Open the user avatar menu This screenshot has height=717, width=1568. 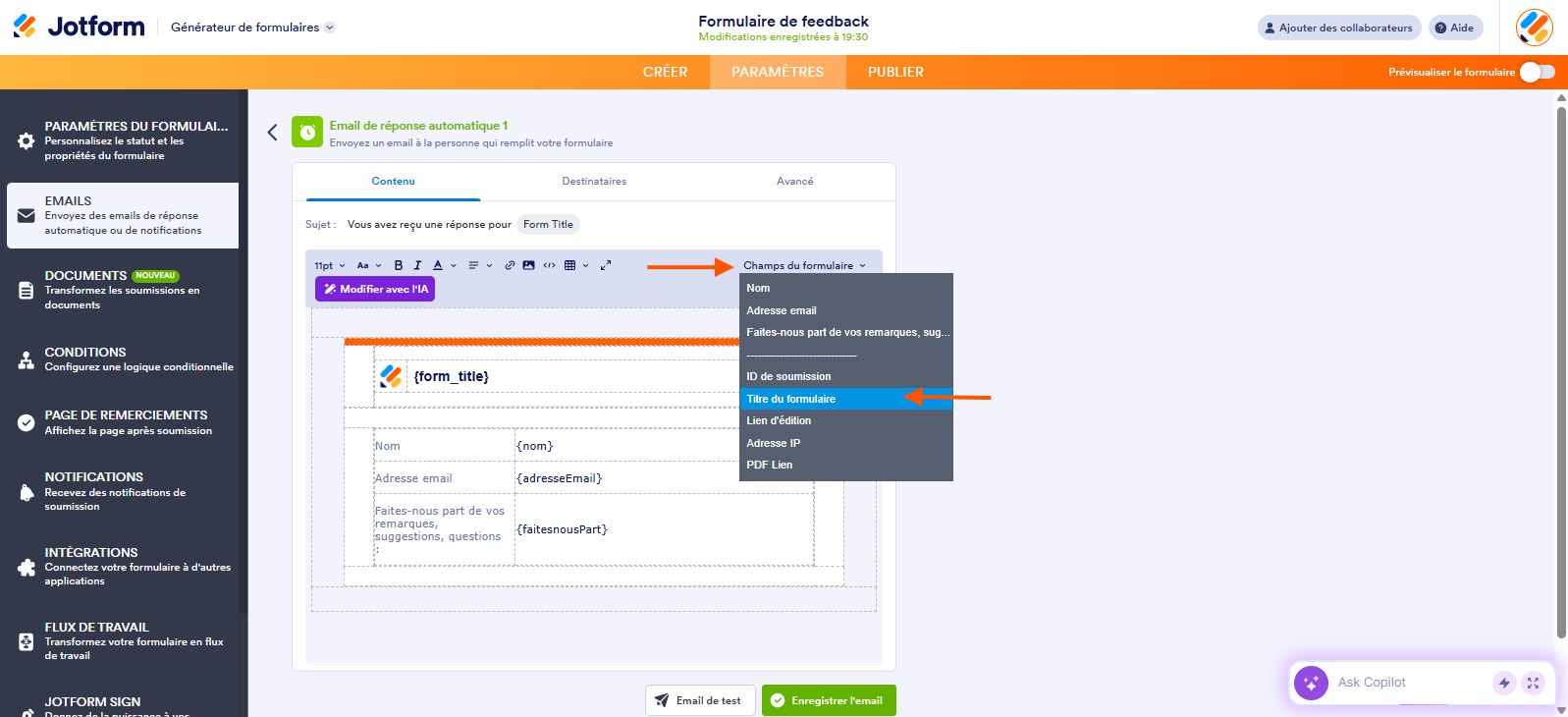1534,28
